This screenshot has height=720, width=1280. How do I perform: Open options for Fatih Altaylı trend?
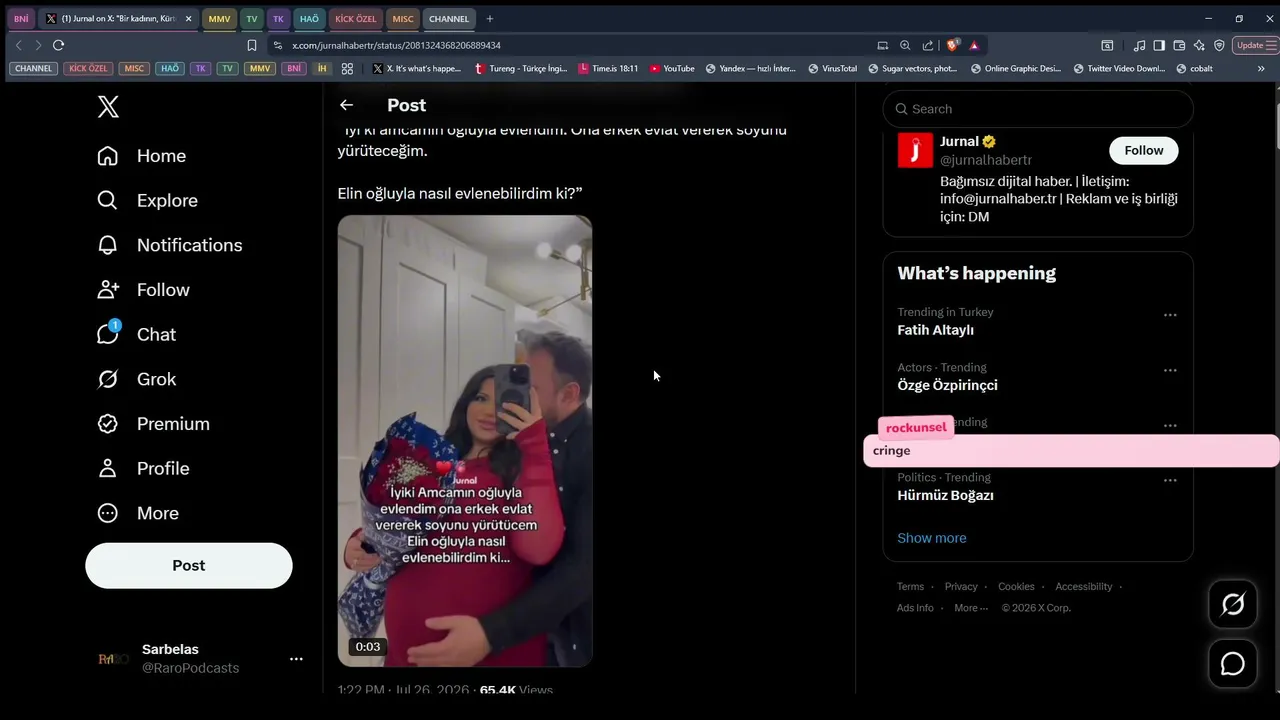click(1170, 315)
